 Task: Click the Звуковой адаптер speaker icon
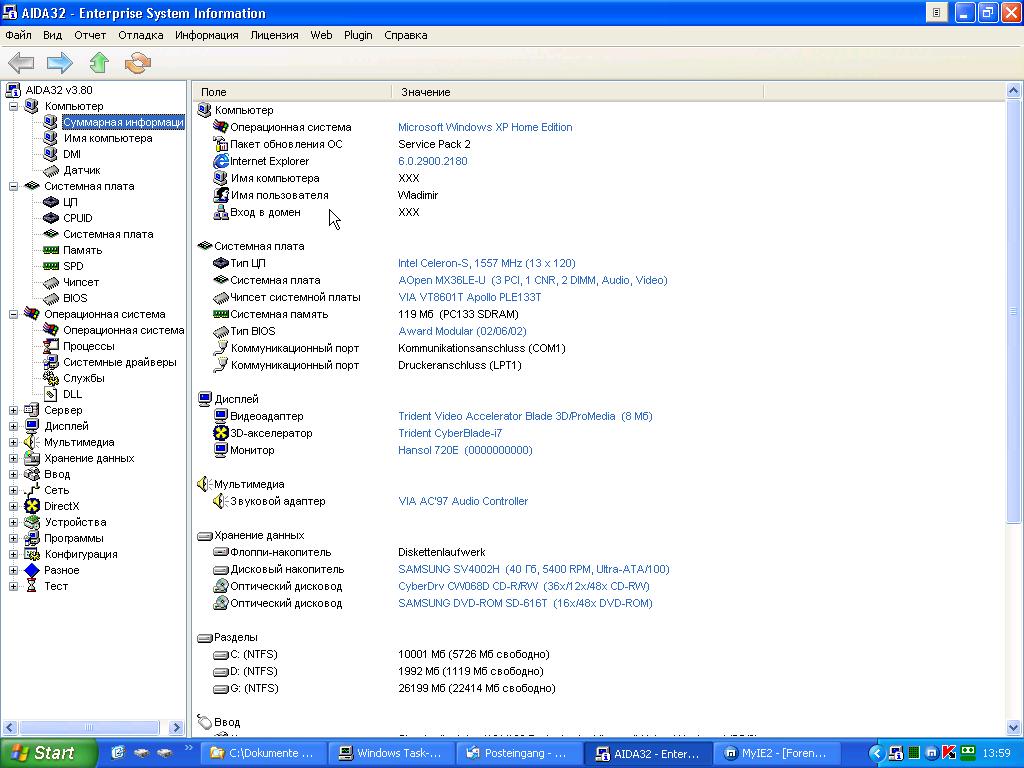(x=221, y=501)
